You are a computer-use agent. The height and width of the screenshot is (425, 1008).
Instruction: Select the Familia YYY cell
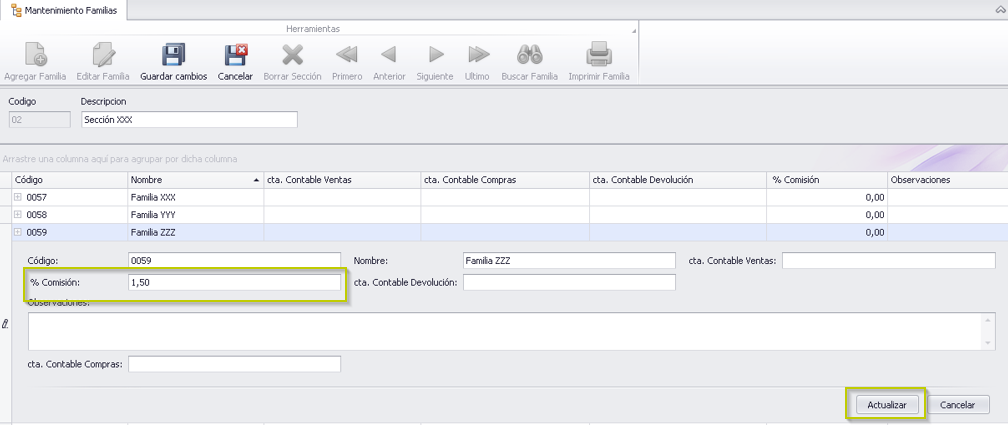pos(196,215)
